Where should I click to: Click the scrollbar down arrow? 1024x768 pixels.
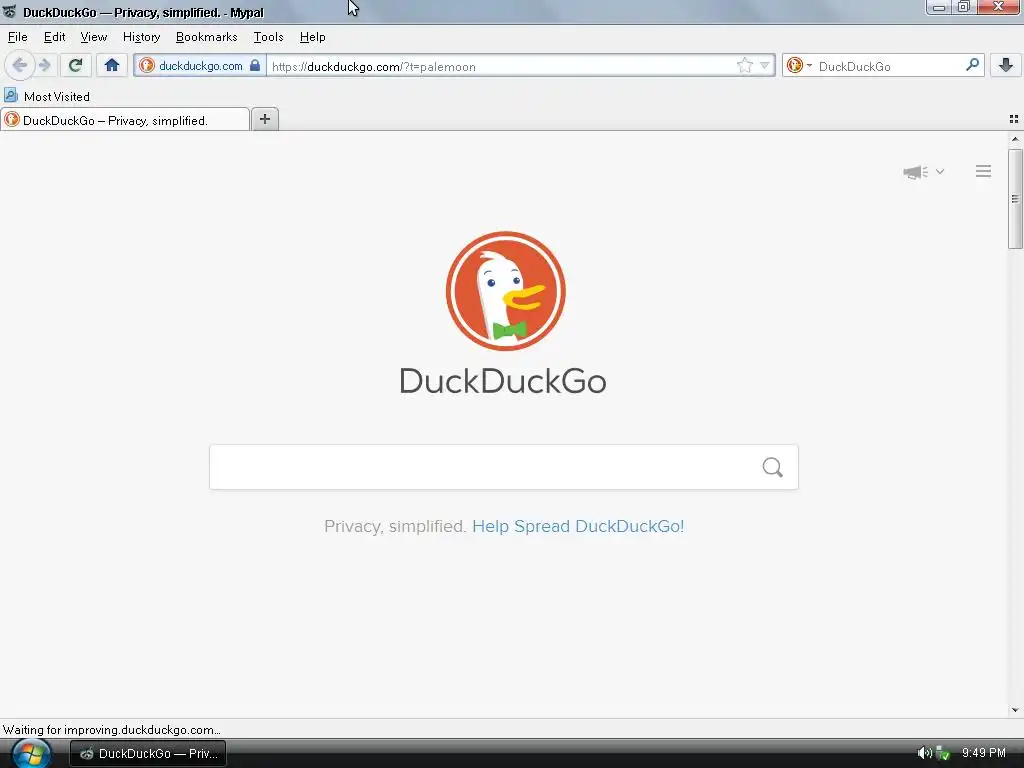tap(1015, 710)
